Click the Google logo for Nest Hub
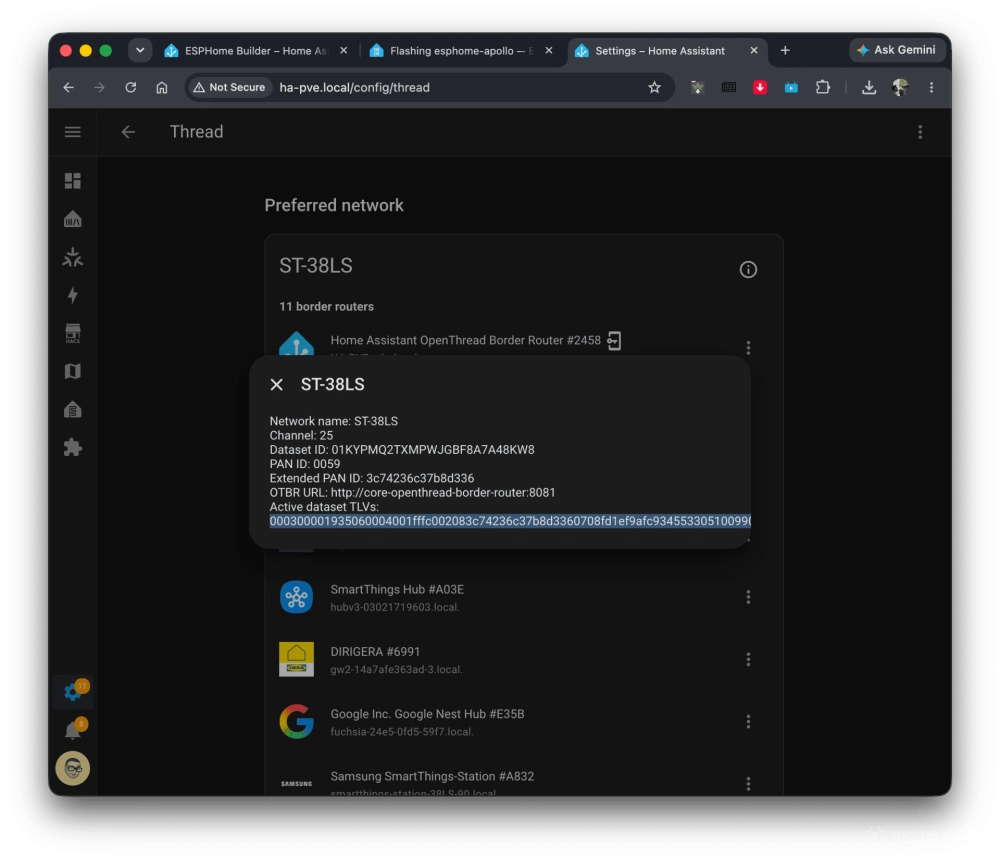The width and height of the screenshot is (1000, 860). pos(297,722)
